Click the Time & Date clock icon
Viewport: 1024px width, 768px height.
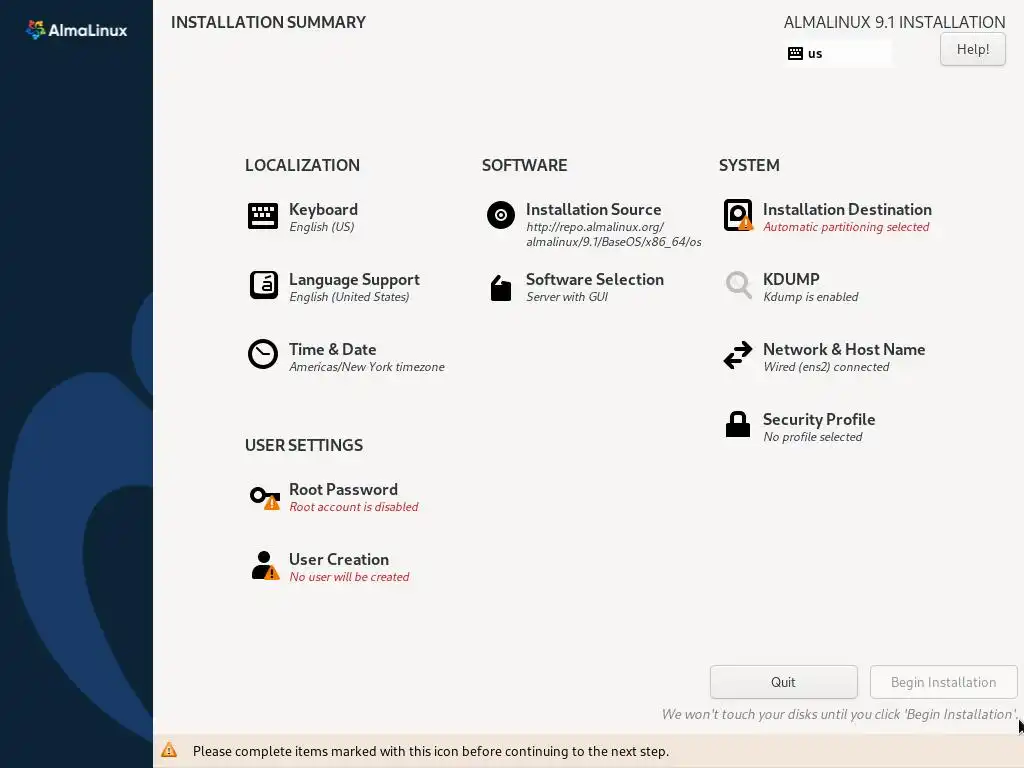(x=263, y=355)
